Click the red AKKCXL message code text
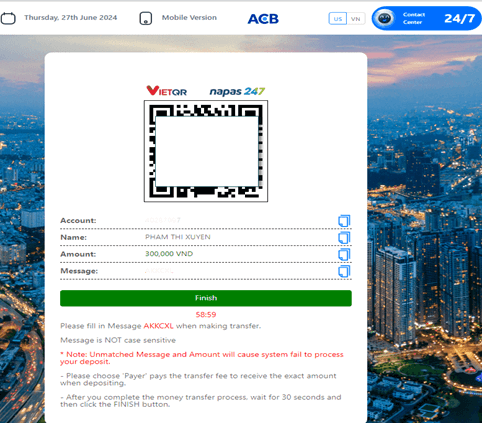Viewport: 482px width, 423px height. [x=158, y=326]
